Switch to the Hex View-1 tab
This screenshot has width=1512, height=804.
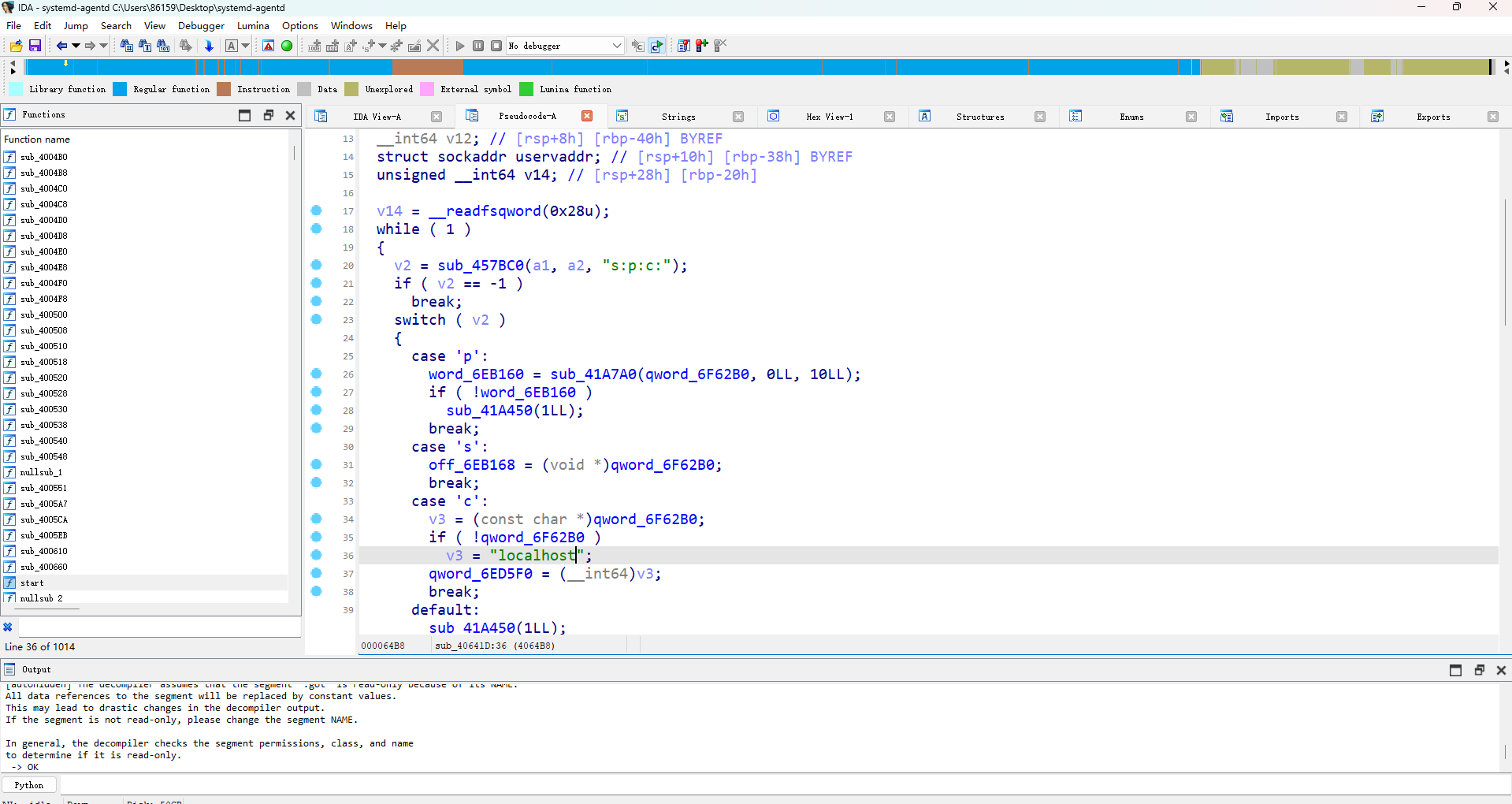[x=829, y=117]
